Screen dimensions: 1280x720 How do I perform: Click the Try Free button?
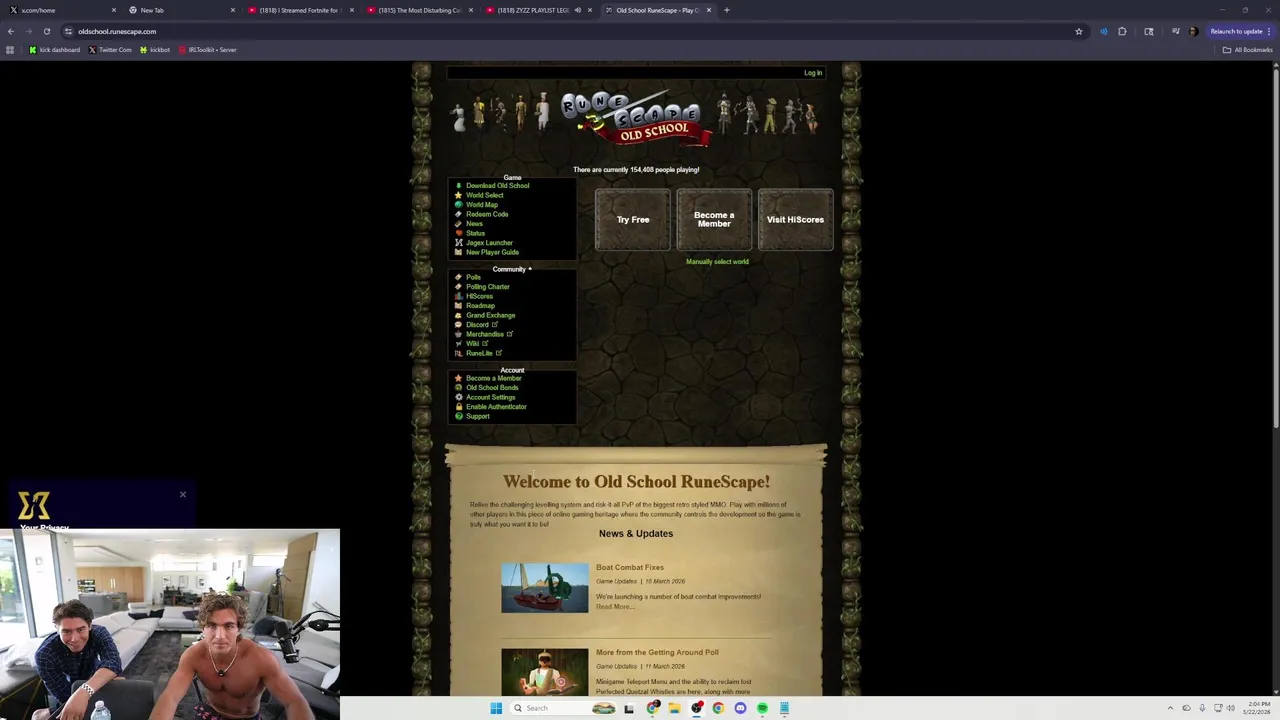coord(633,219)
